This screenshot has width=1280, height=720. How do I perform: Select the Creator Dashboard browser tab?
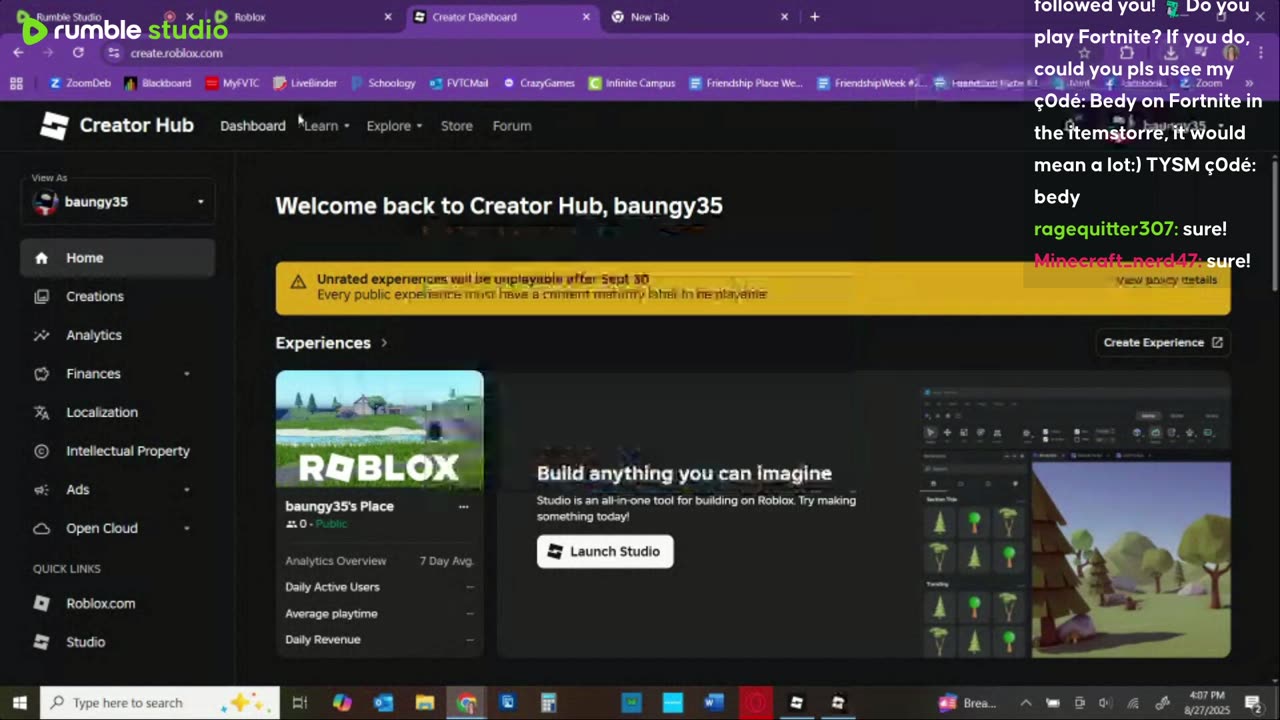502,17
